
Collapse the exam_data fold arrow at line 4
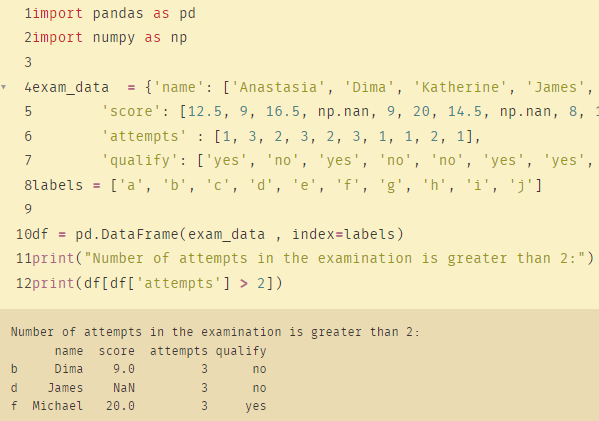point(3,87)
